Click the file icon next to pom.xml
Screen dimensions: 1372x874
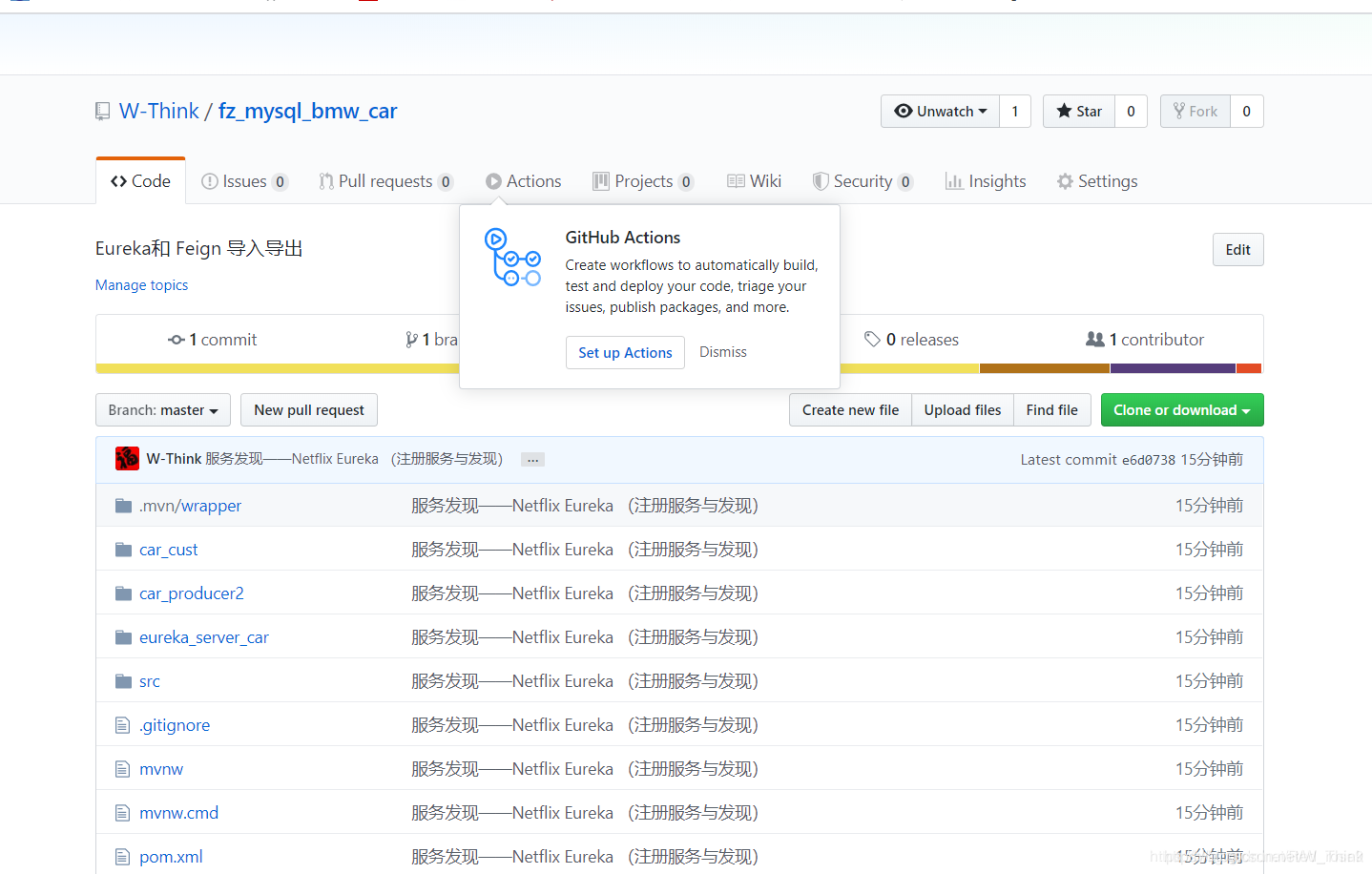(x=122, y=857)
